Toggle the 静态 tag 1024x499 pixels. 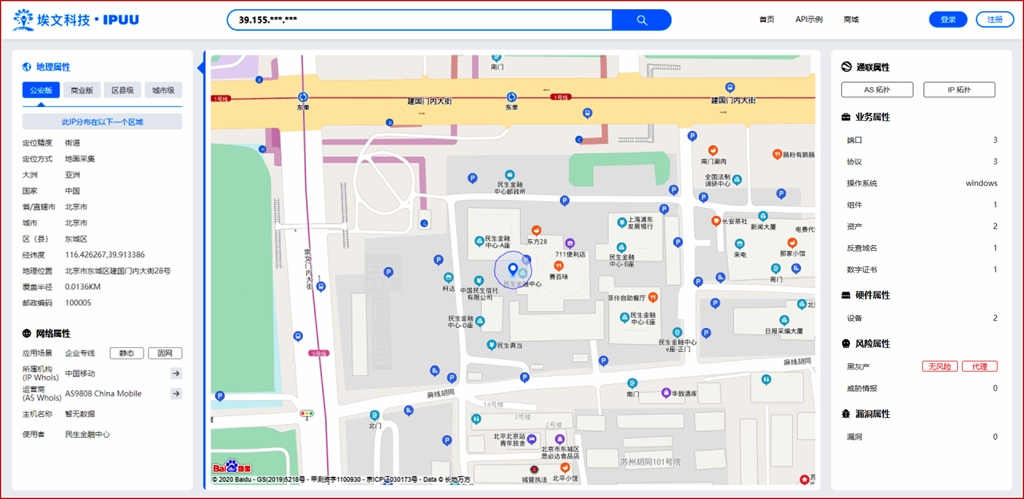point(127,353)
